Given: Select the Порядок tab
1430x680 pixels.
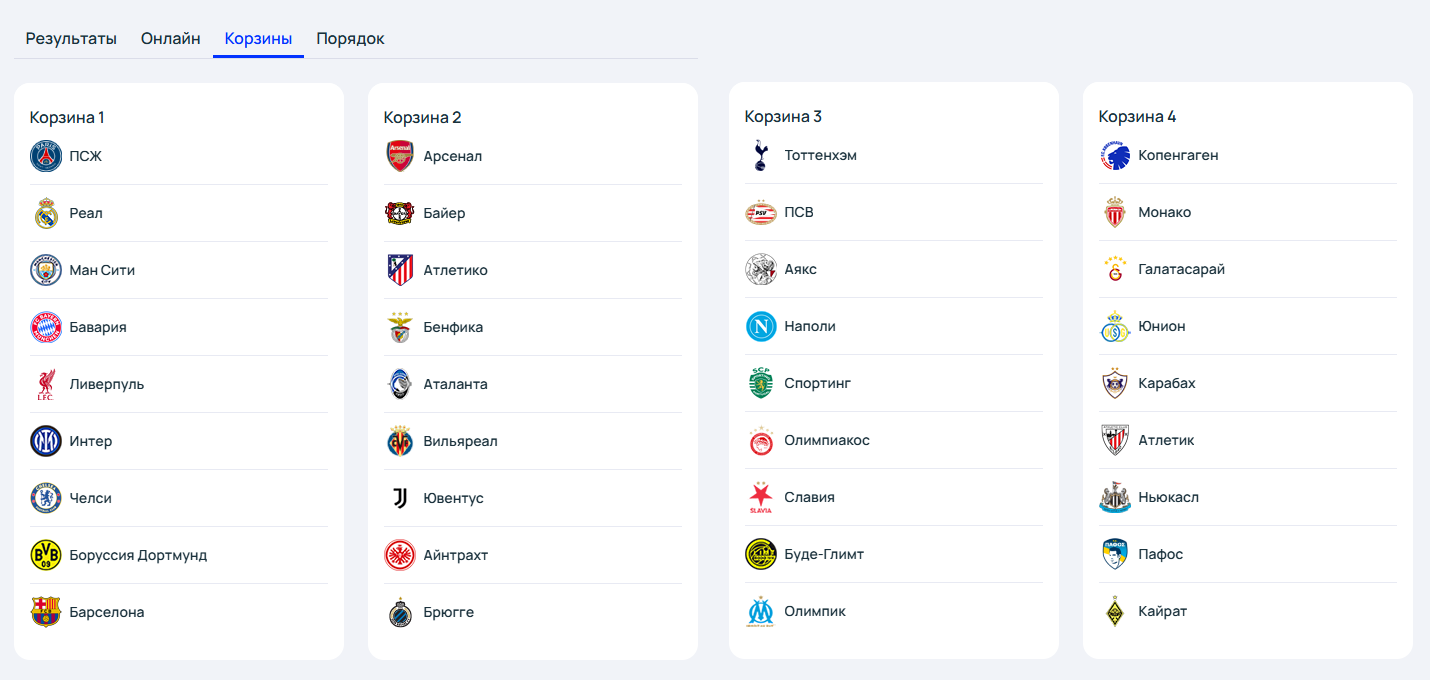Looking at the screenshot, I should click(350, 39).
